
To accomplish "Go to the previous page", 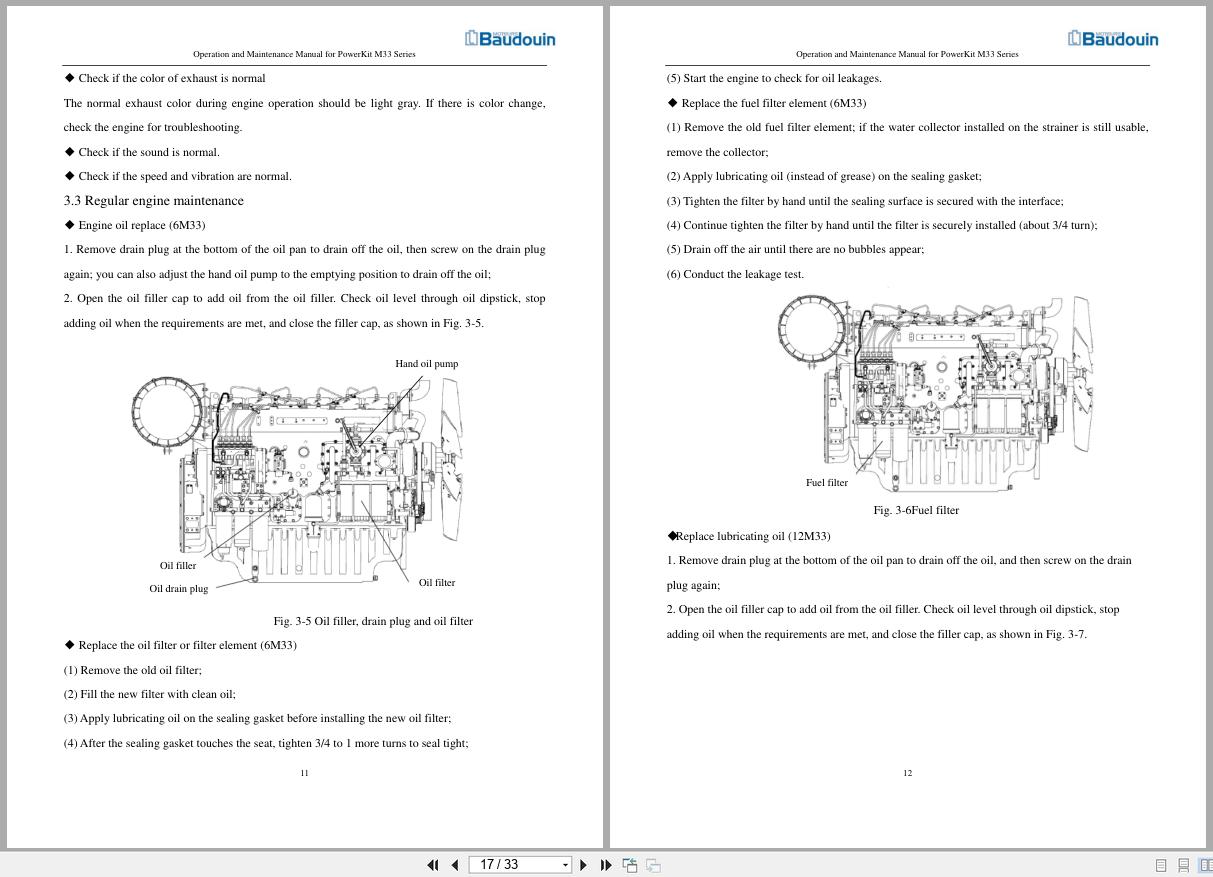I will click(455, 865).
